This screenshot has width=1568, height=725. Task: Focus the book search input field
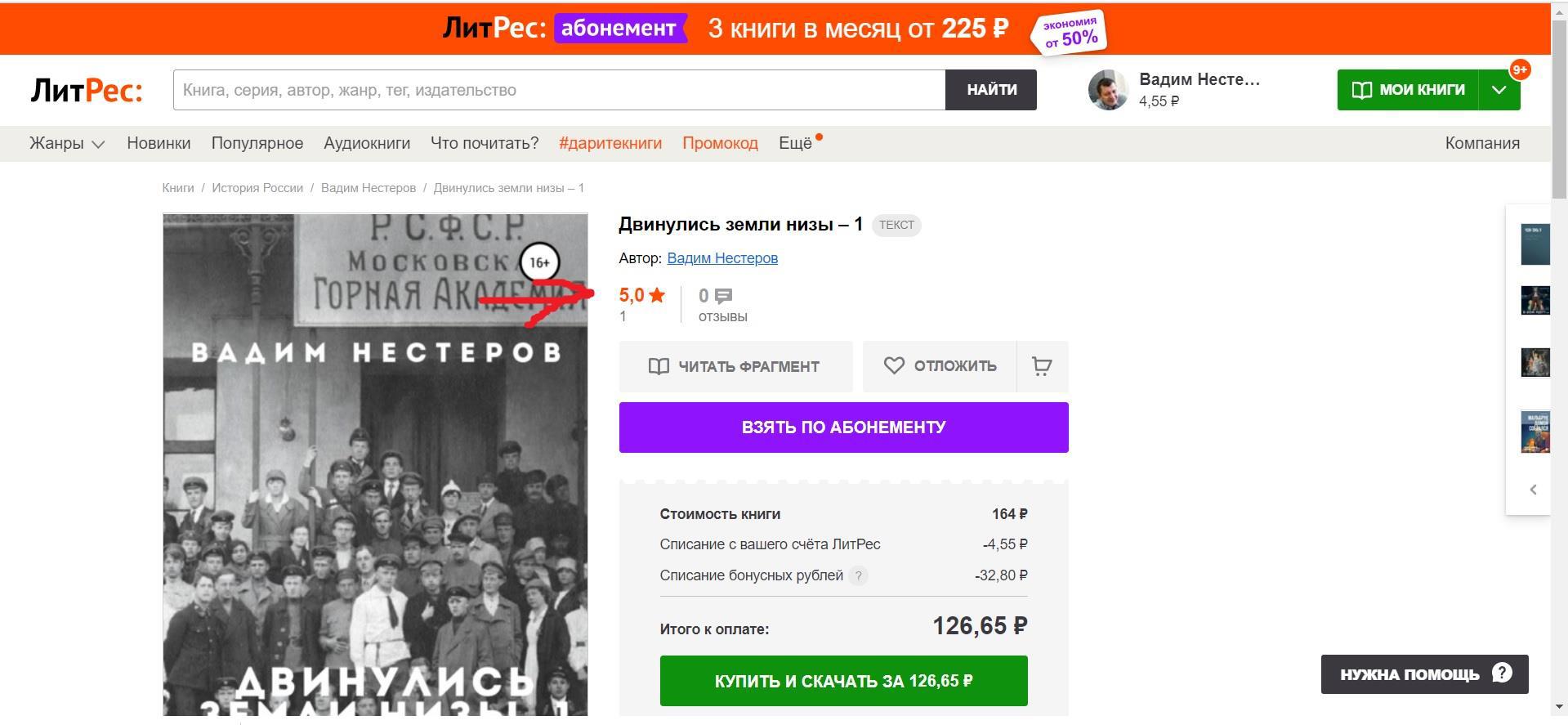point(560,90)
